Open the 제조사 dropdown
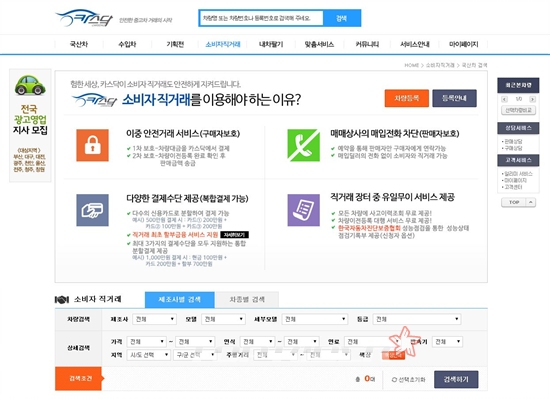Image resolution: width=550 pixels, height=399 pixels. click(155, 319)
